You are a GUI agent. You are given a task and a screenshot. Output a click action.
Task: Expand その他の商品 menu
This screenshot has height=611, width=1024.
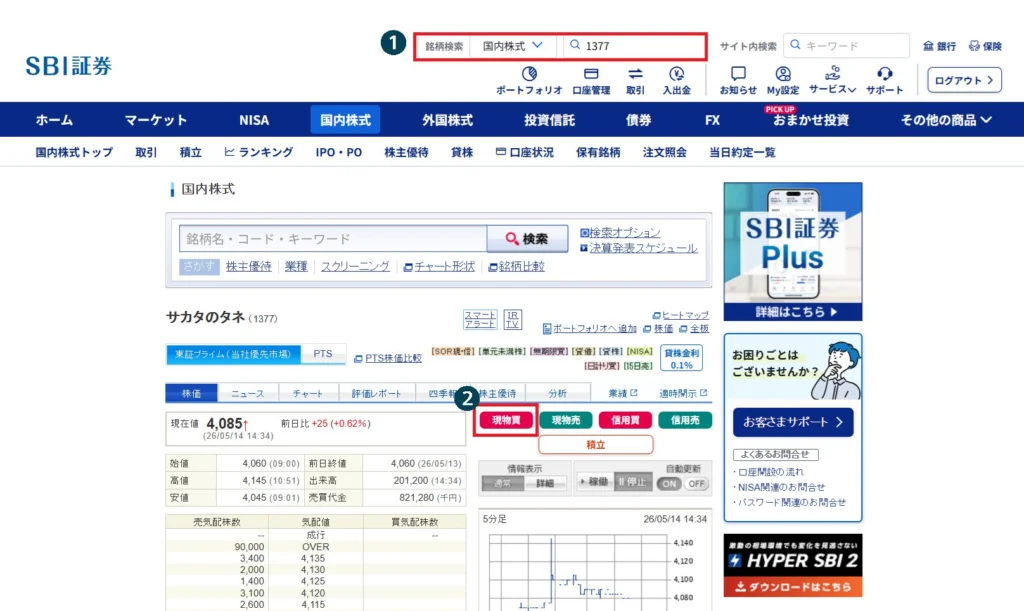pyautogui.click(x=946, y=119)
